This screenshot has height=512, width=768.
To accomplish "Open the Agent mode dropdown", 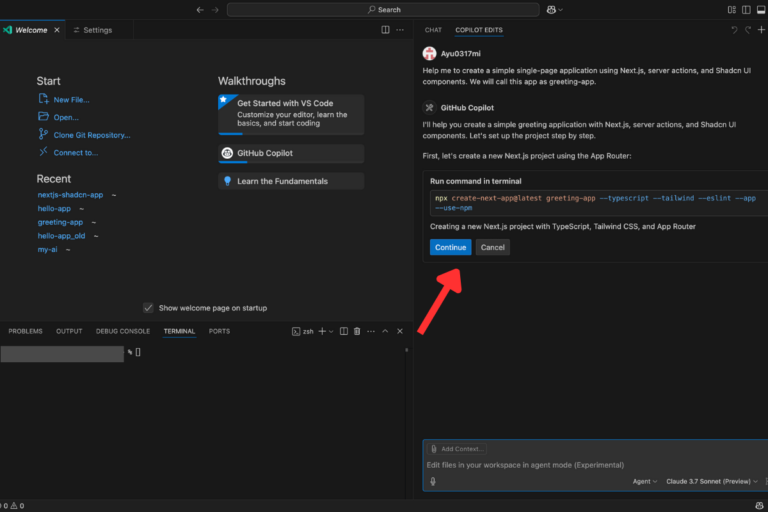I will (x=645, y=481).
